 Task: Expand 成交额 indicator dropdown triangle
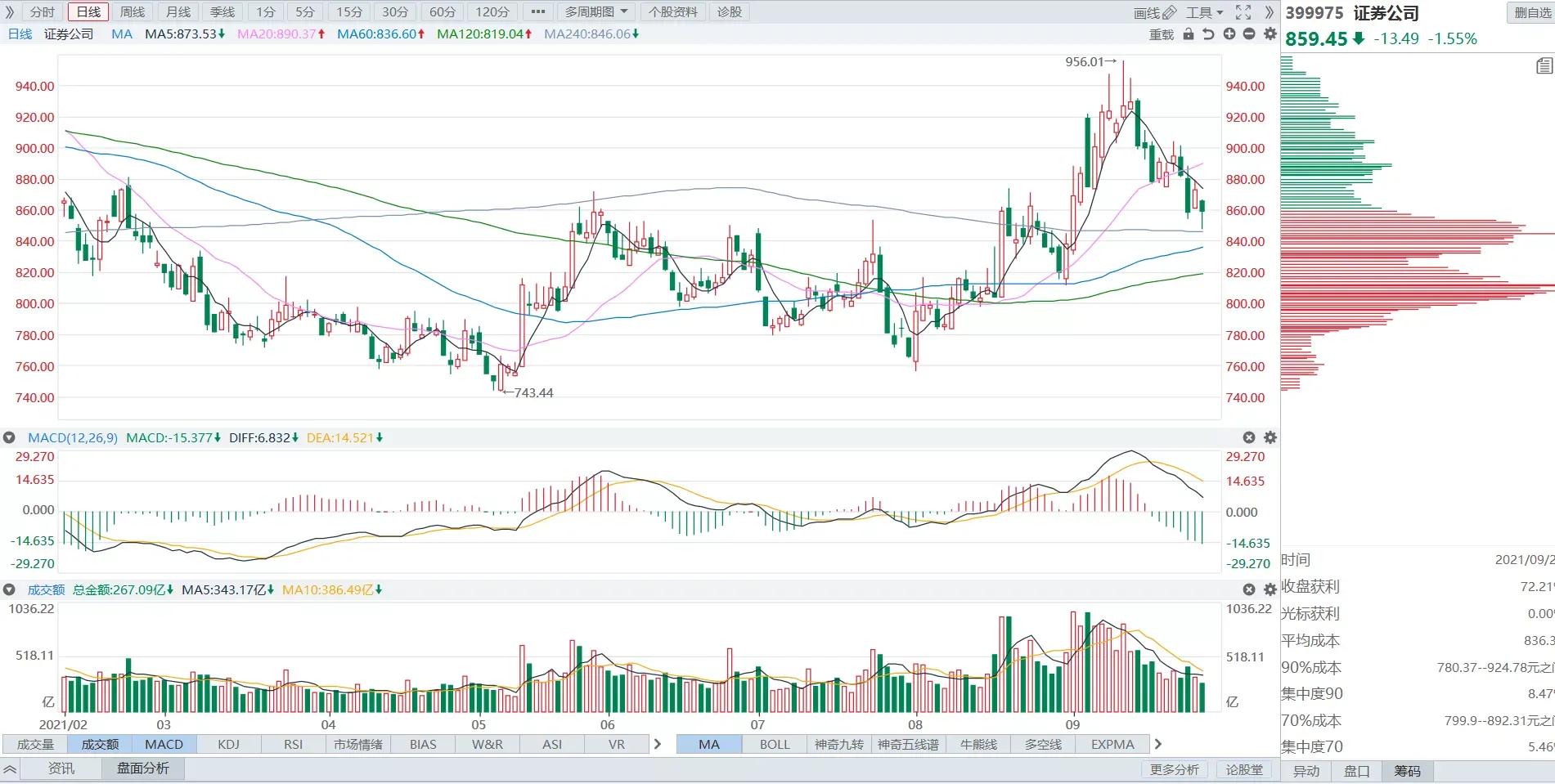coord(10,589)
